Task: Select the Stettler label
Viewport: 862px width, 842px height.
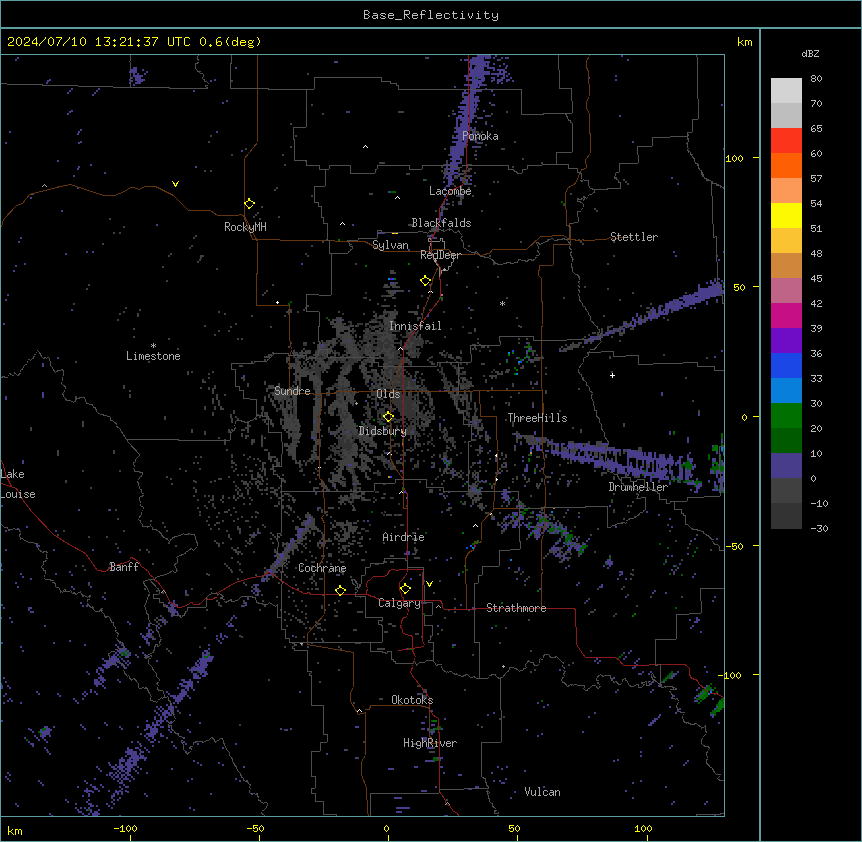Action: pyautogui.click(x=634, y=237)
